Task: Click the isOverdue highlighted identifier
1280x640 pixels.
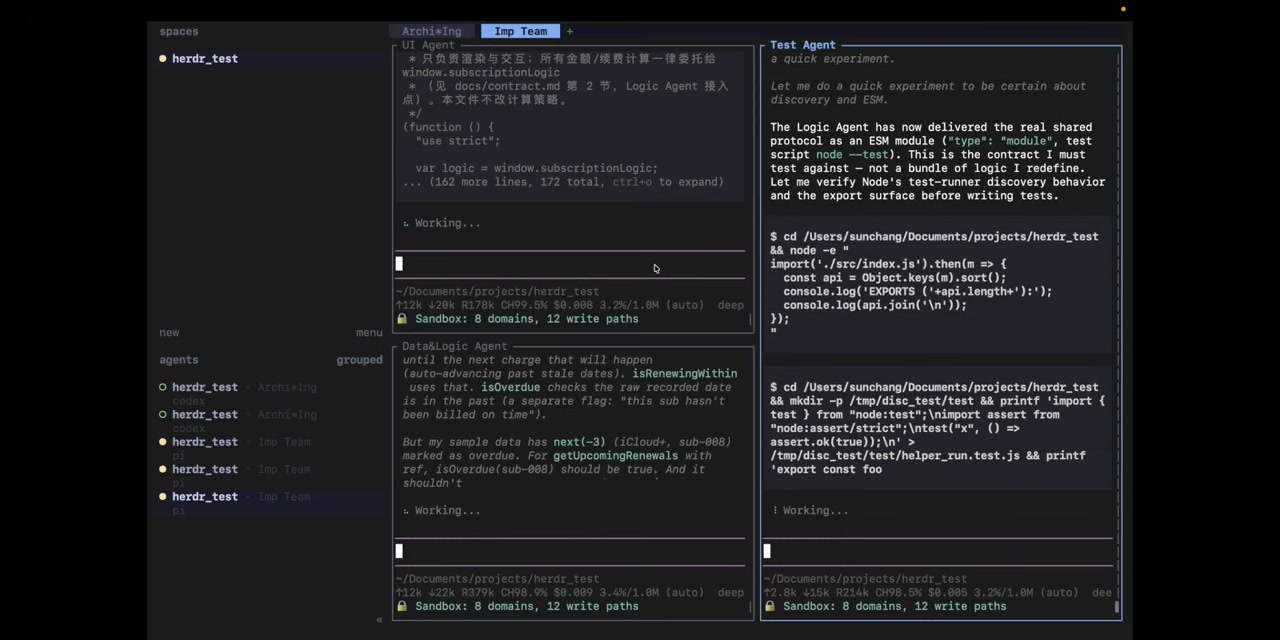Action: (x=510, y=387)
